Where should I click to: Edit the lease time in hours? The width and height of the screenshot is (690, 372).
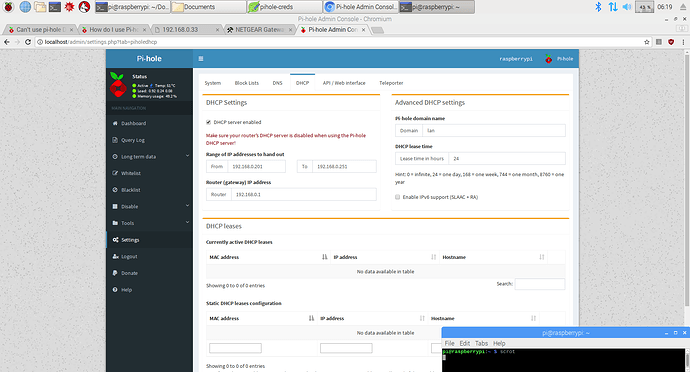click(x=507, y=158)
